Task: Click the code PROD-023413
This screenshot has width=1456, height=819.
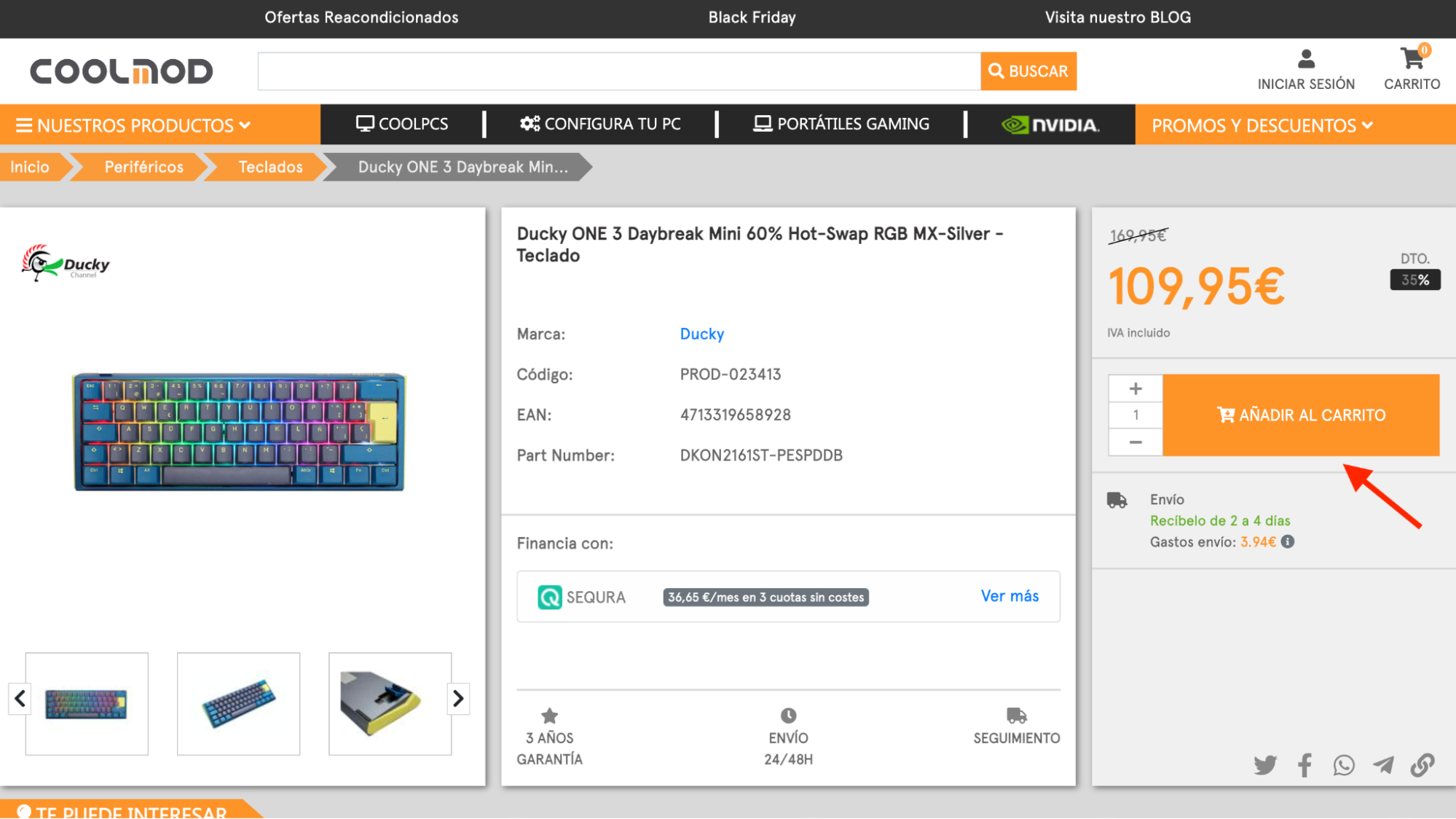Action: point(730,375)
